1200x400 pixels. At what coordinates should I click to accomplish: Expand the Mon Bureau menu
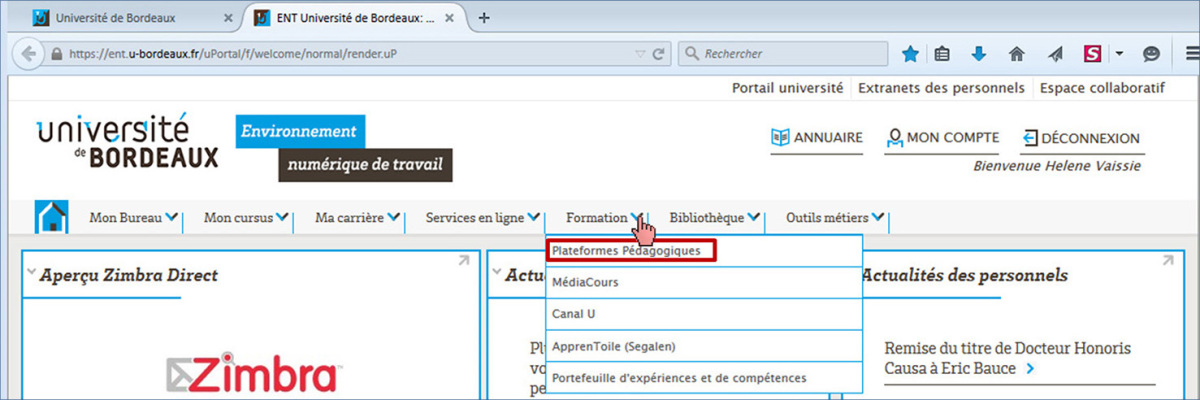134,217
